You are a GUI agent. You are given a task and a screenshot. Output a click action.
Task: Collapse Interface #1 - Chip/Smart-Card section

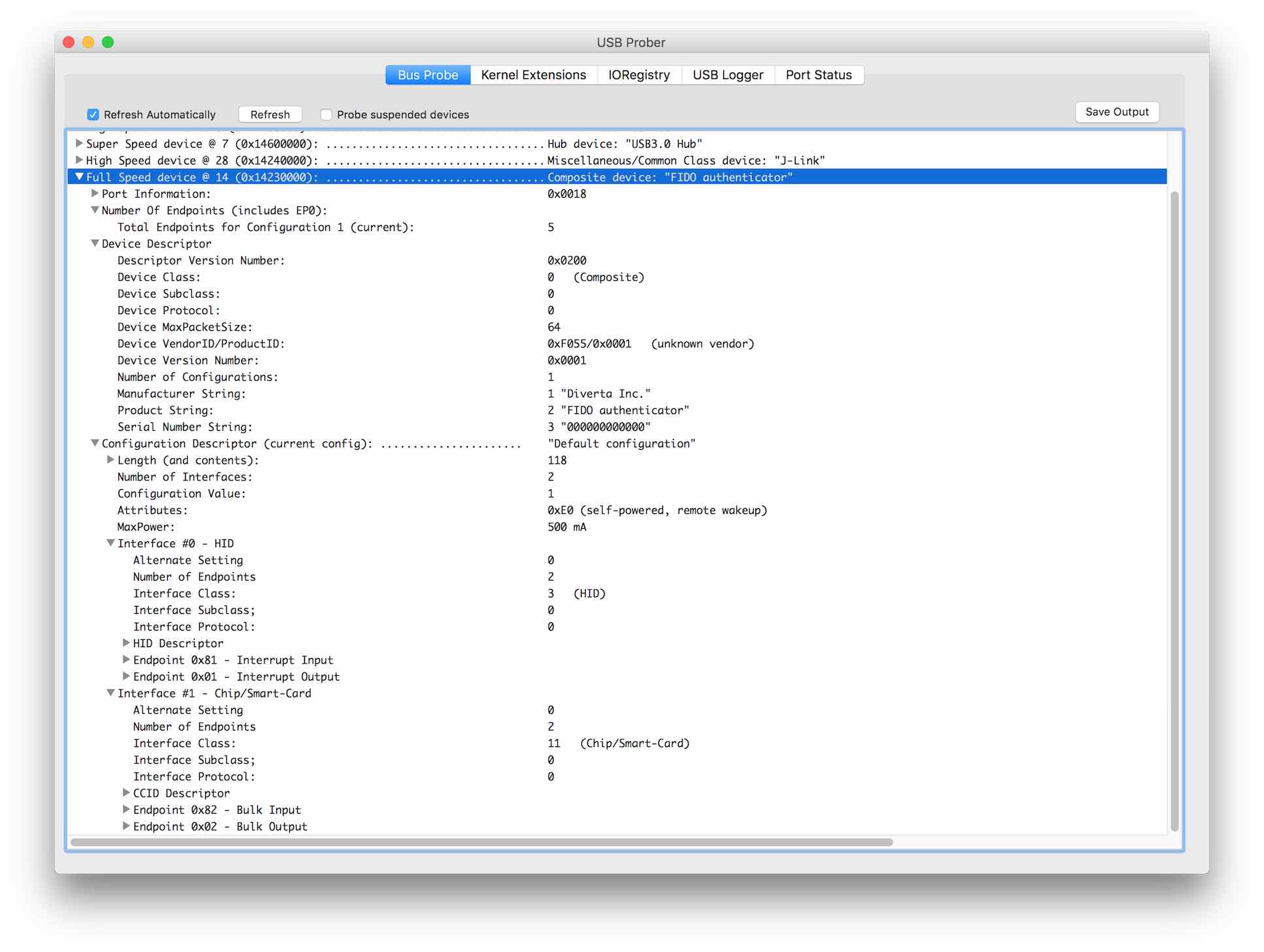click(x=110, y=693)
